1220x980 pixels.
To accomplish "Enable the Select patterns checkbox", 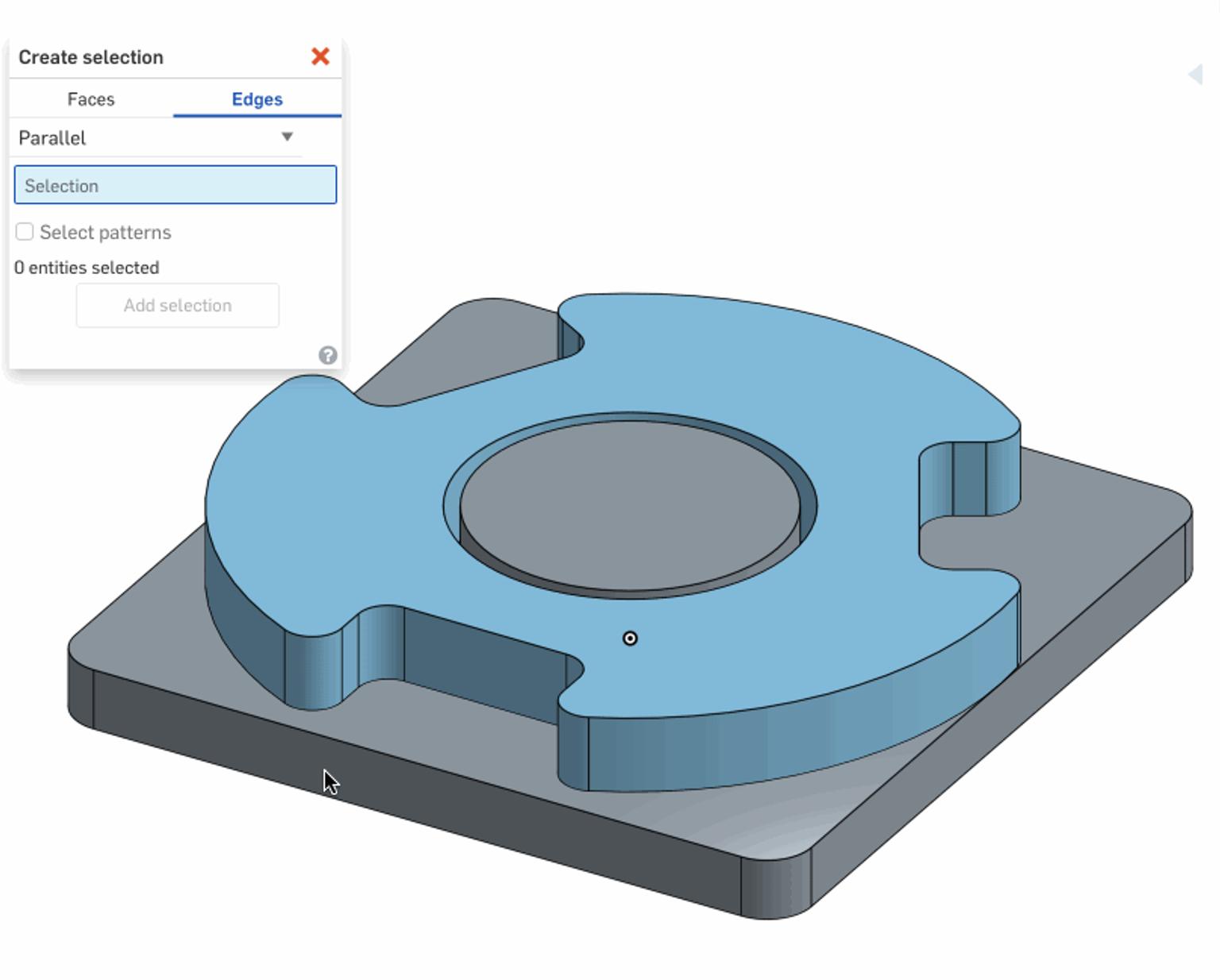I will [x=25, y=230].
